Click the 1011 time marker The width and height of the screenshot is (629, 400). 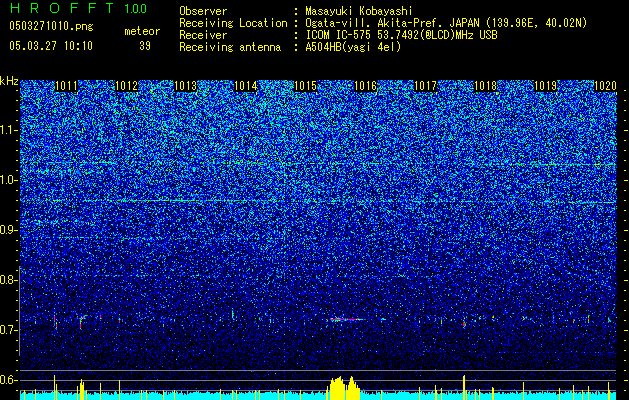tap(66, 86)
